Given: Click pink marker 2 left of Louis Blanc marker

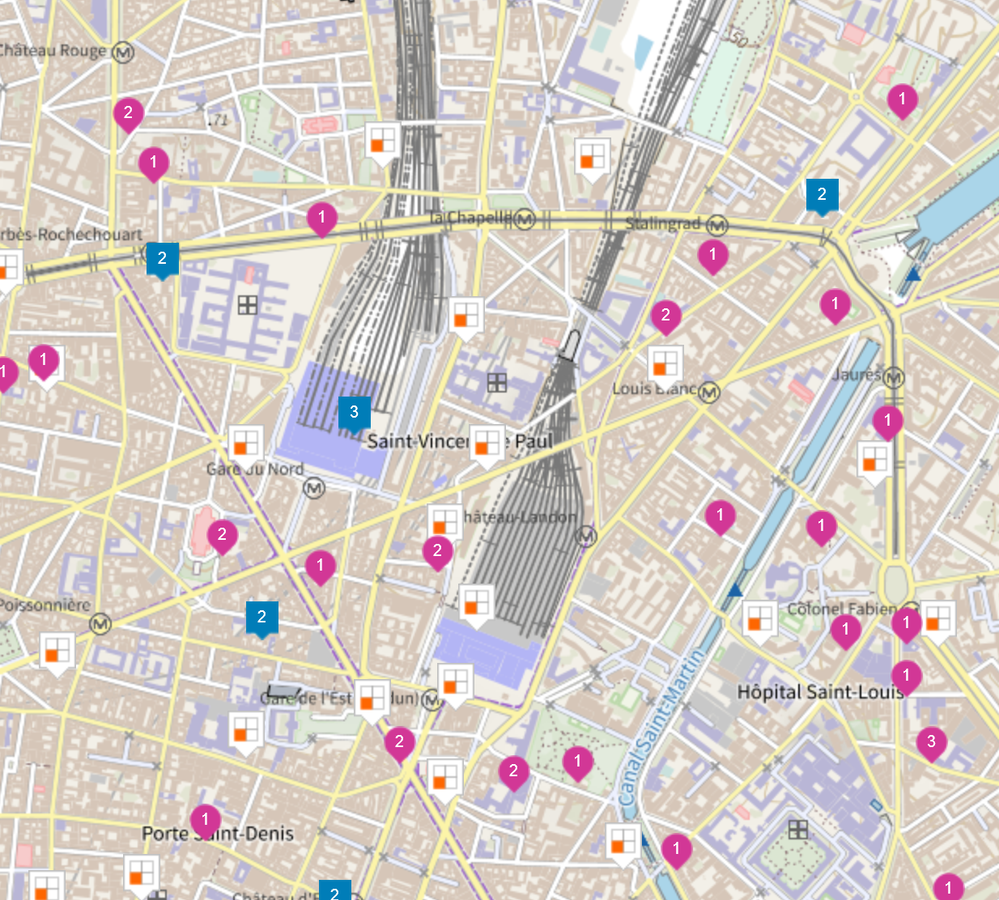Looking at the screenshot, I should point(666,317).
